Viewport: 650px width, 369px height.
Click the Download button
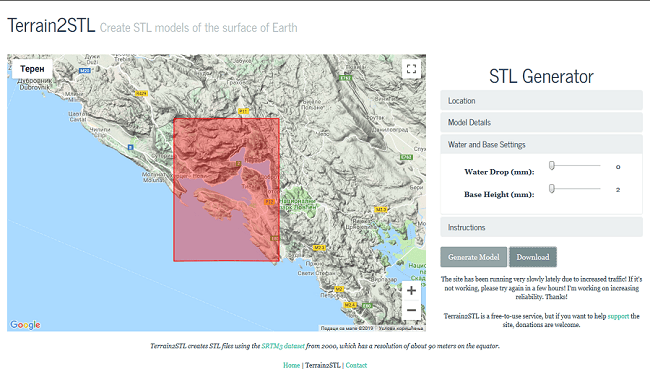[533, 257]
